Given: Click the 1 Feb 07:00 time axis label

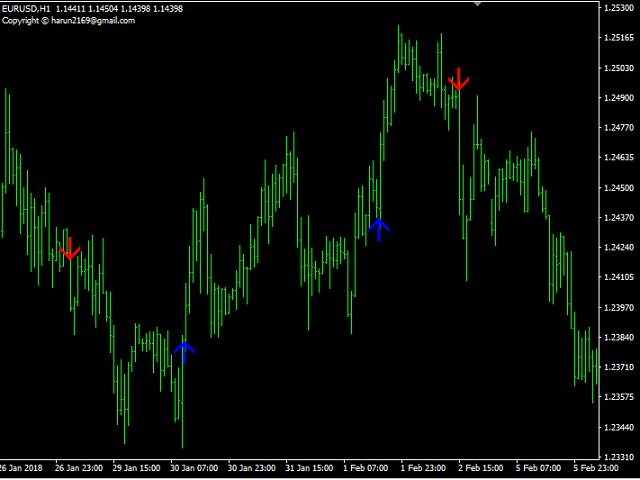Looking at the screenshot, I should click(365, 468).
